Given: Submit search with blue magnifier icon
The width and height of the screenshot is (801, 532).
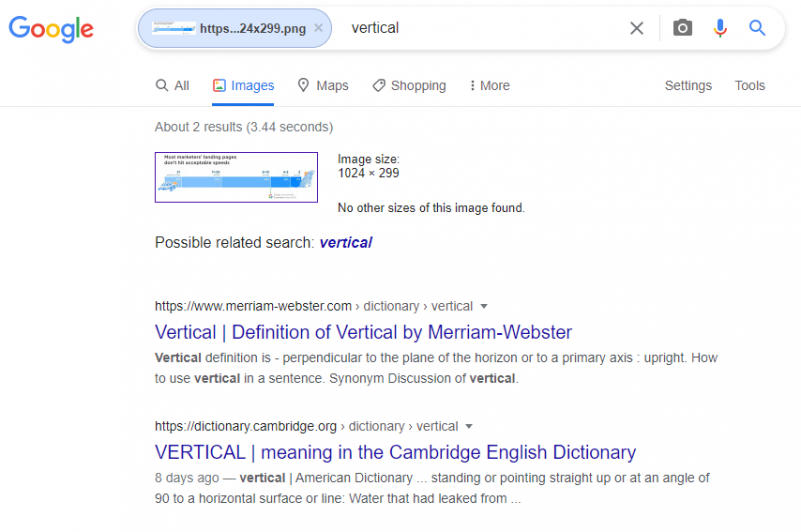Looking at the screenshot, I should (757, 28).
